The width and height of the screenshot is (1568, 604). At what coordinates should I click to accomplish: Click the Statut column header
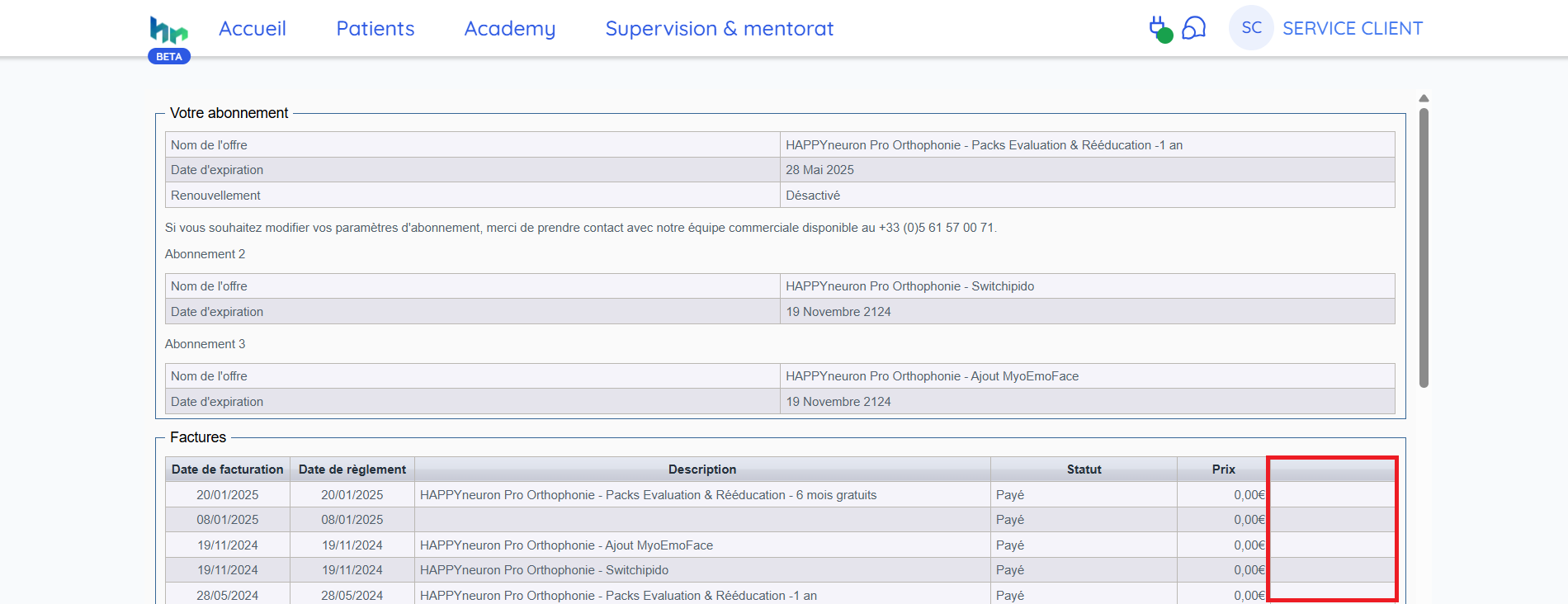tap(1084, 470)
